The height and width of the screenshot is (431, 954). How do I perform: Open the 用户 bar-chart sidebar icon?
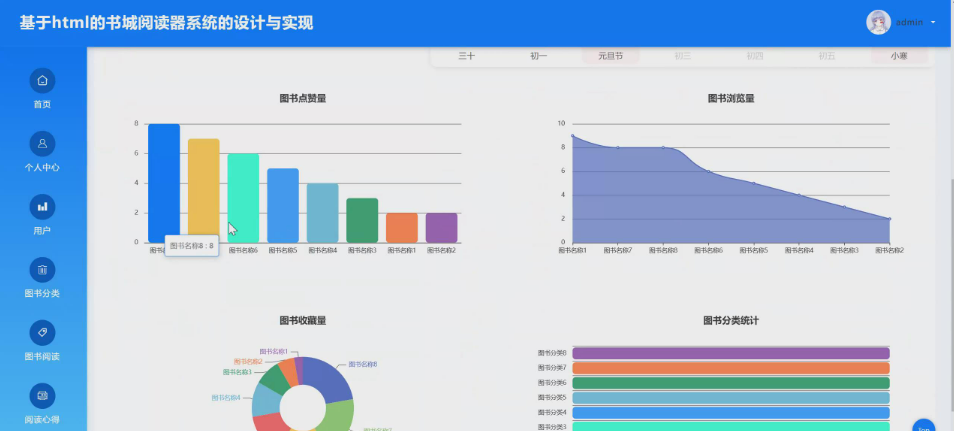pyautogui.click(x=42, y=206)
